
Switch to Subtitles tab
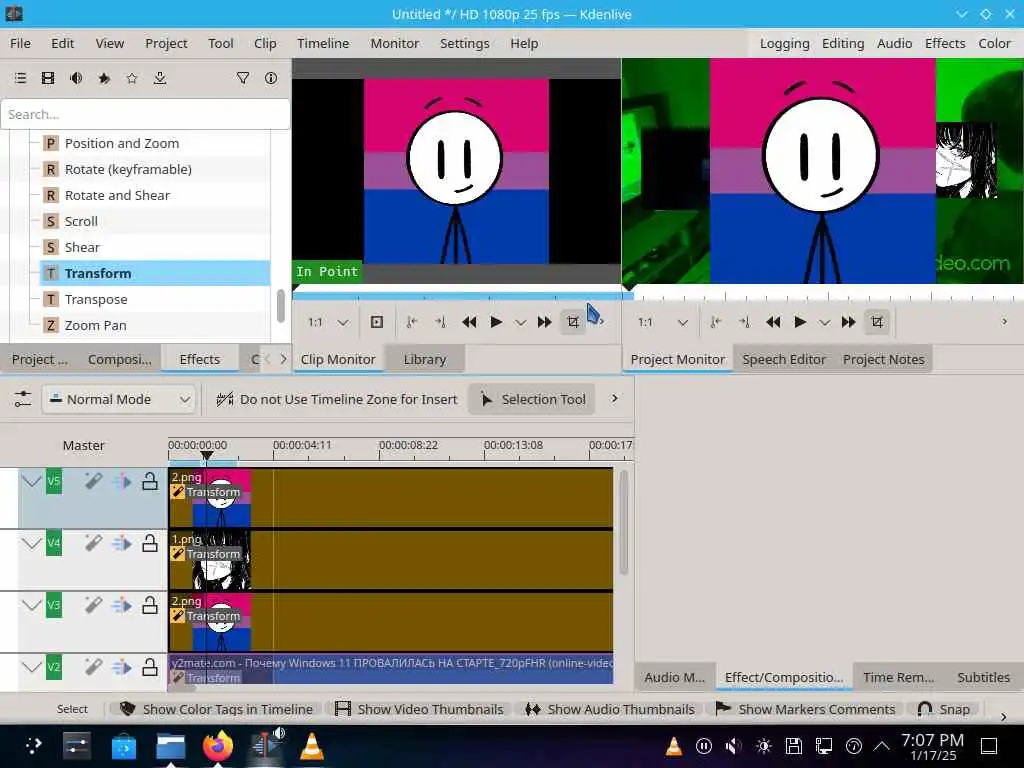point(984,677)
